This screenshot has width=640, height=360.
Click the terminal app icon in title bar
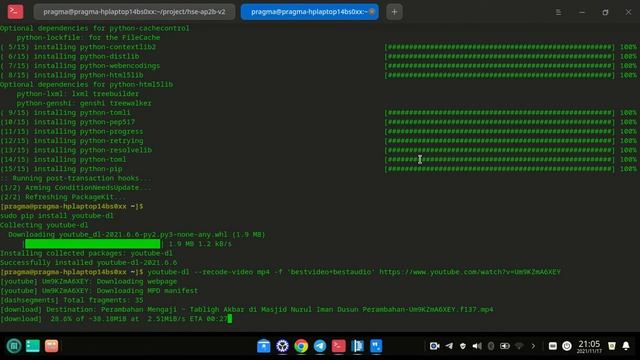pos(16,11)
